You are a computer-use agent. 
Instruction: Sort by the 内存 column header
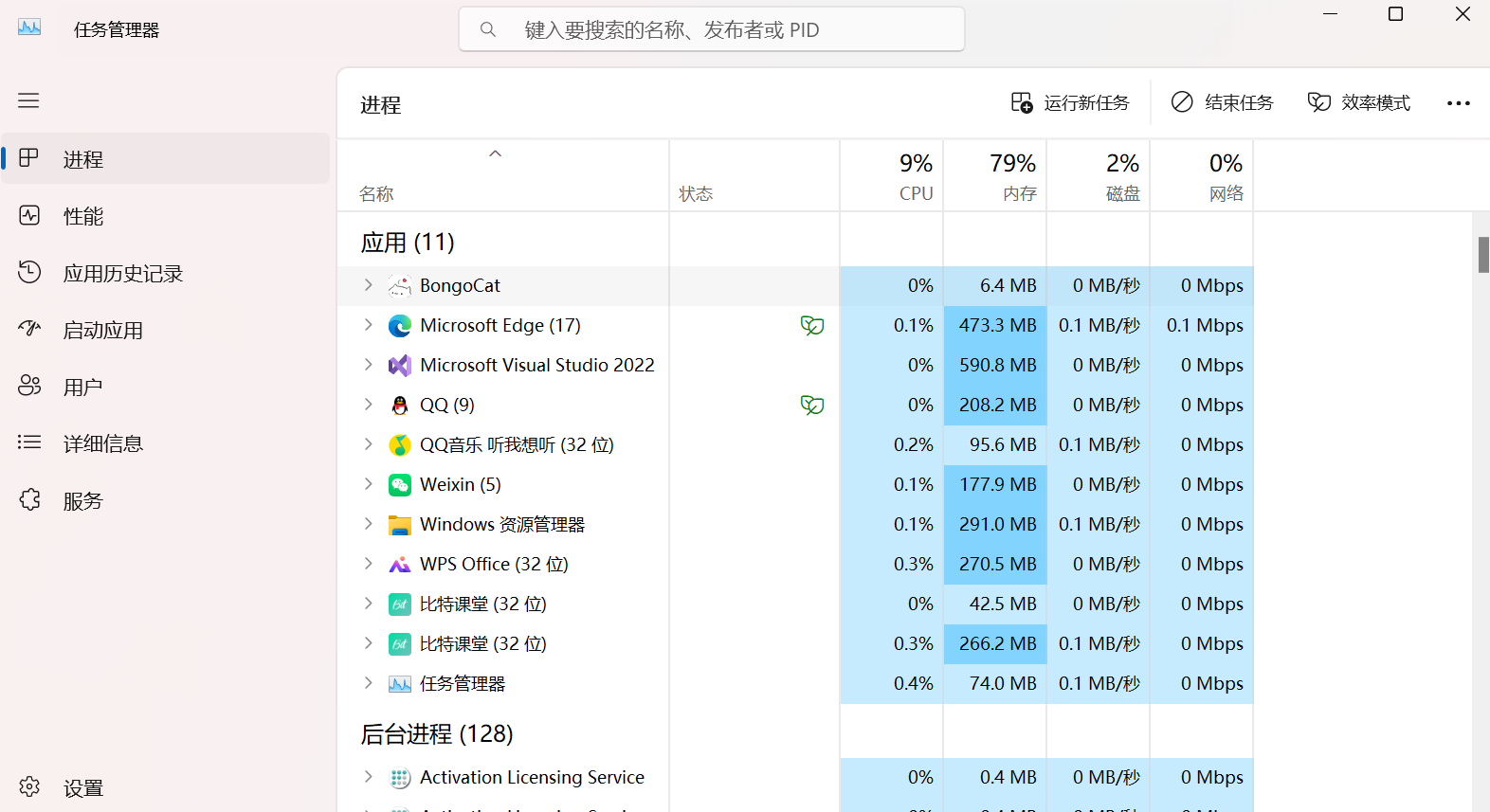click(x=995, y=176)
